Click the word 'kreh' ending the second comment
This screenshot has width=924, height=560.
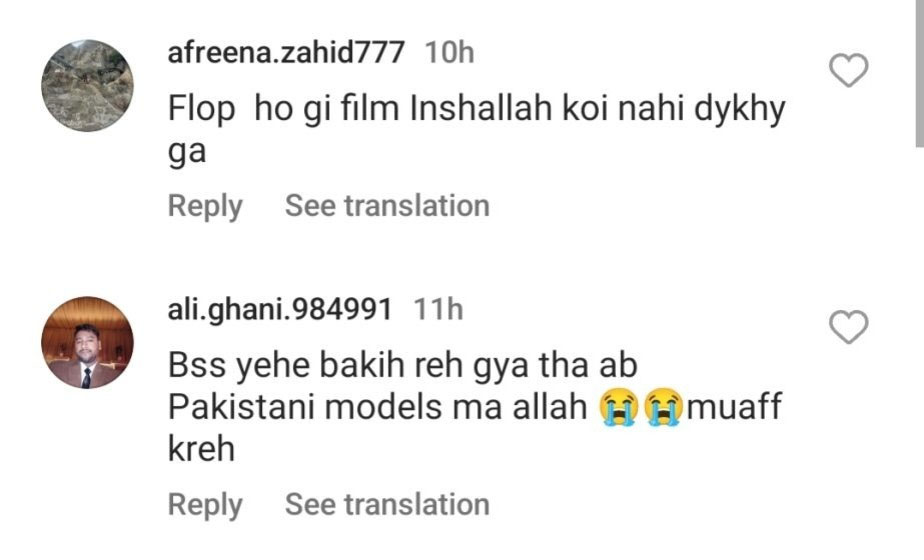[200, 449]
